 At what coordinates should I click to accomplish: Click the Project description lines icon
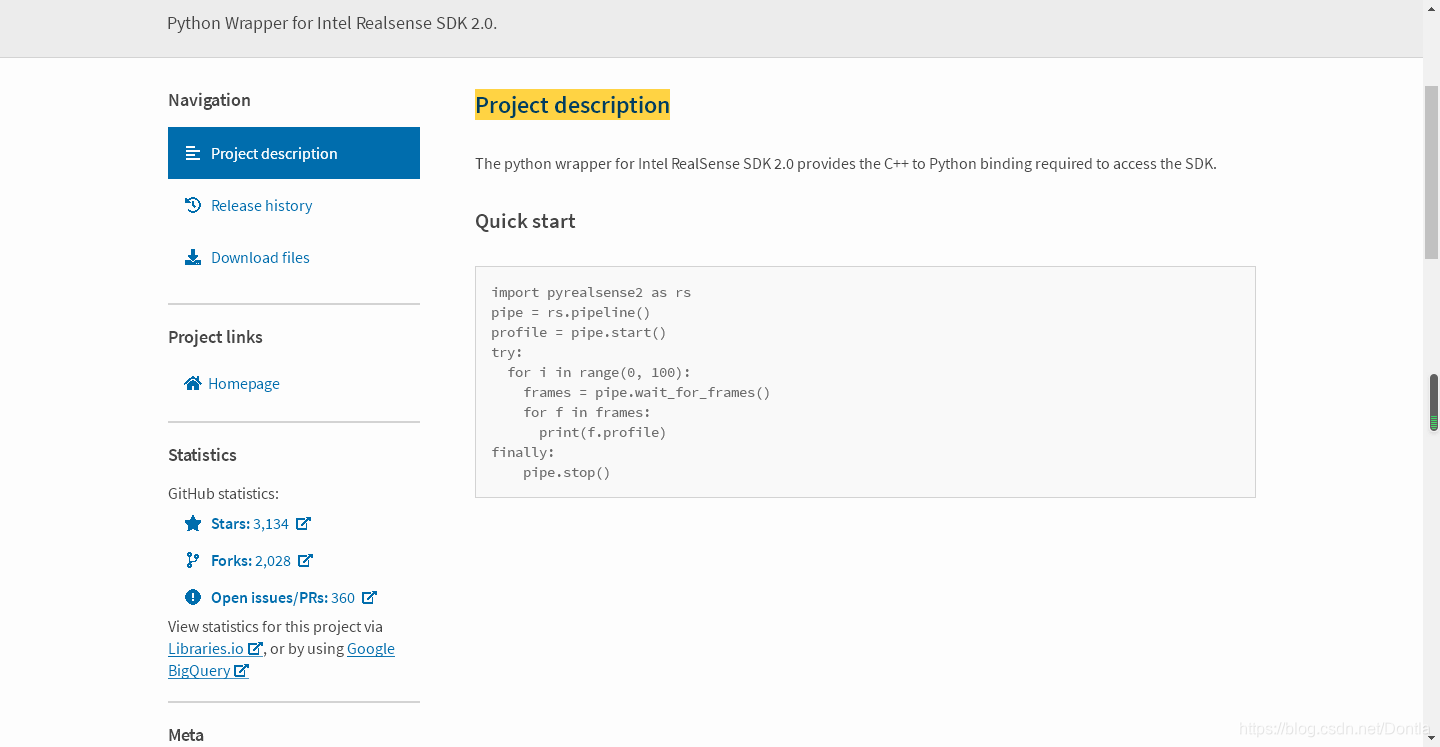[193, 153]
